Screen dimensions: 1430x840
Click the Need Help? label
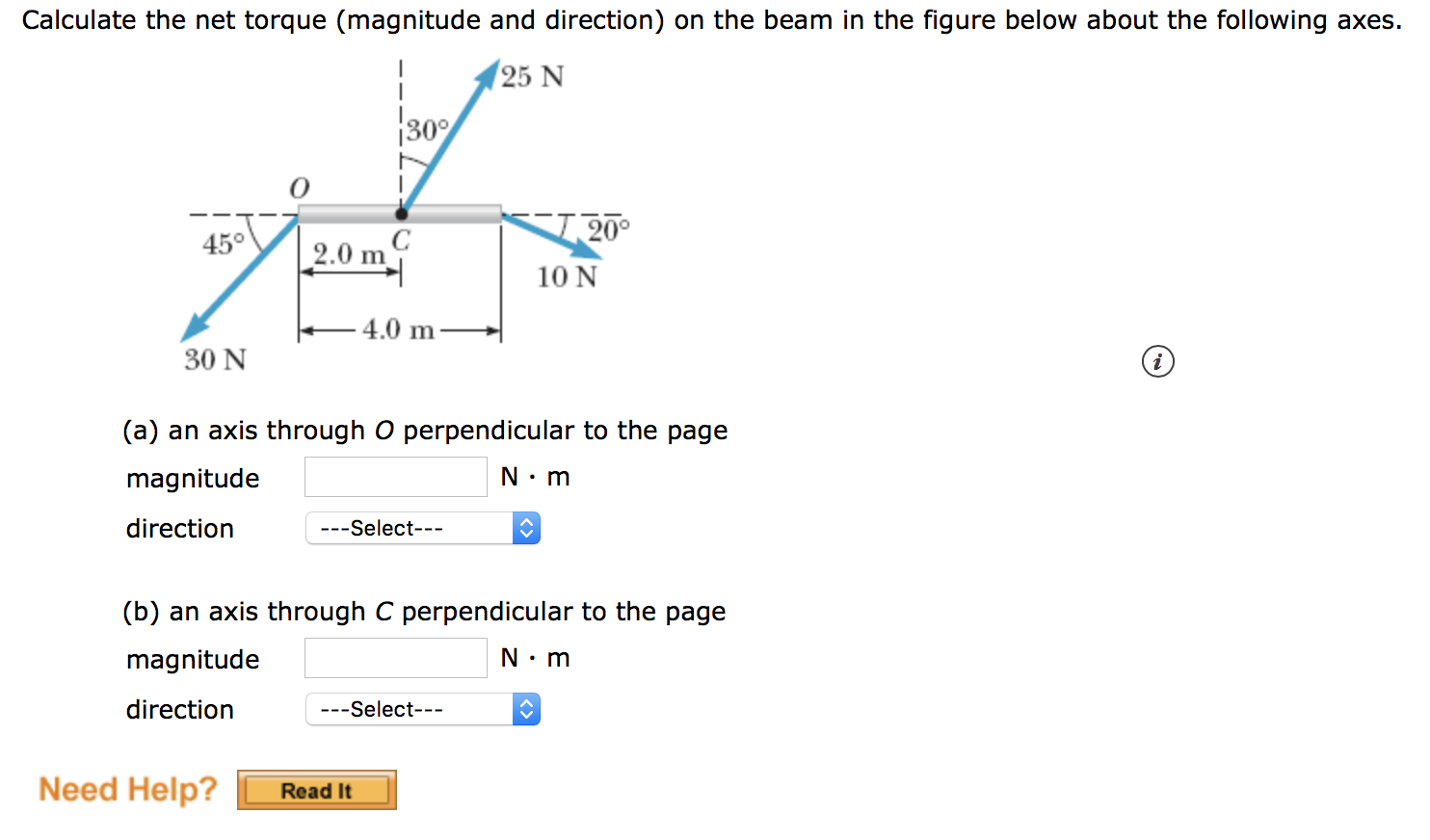tap(128, 789)
